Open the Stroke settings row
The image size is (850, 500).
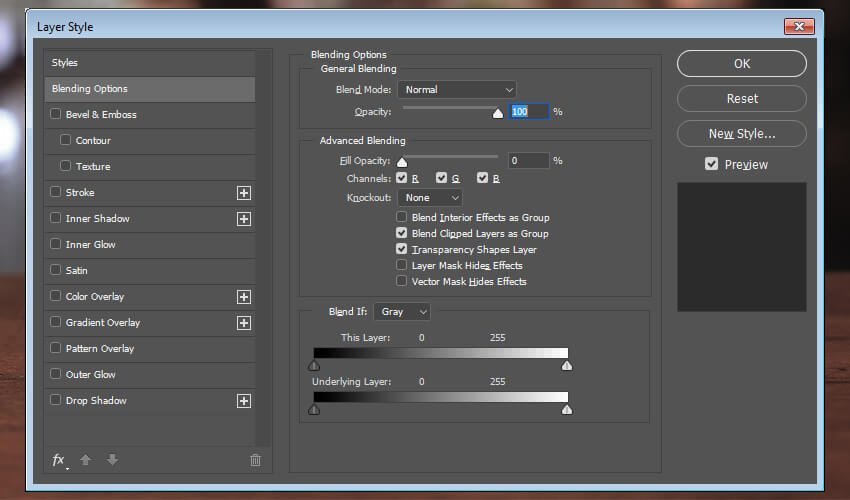click(x=150, y=193)
